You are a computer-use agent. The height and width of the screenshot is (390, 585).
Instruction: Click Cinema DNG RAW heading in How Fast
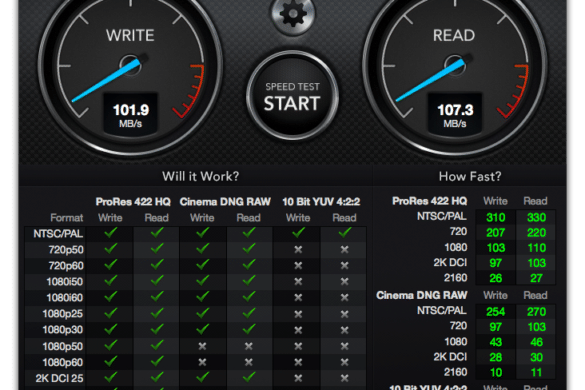(422, 295)
